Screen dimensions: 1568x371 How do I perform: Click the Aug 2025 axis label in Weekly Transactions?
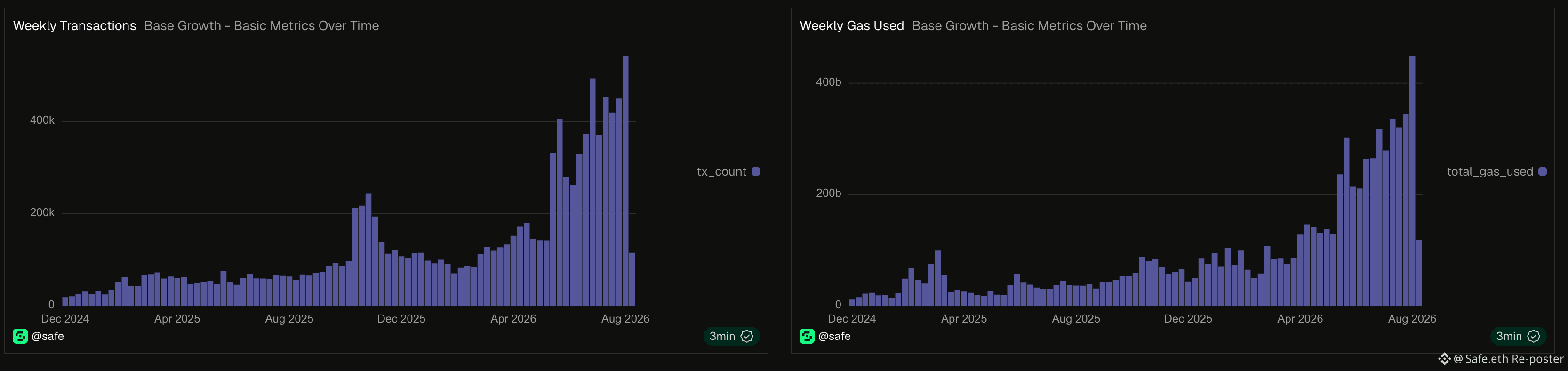(289, 319)
